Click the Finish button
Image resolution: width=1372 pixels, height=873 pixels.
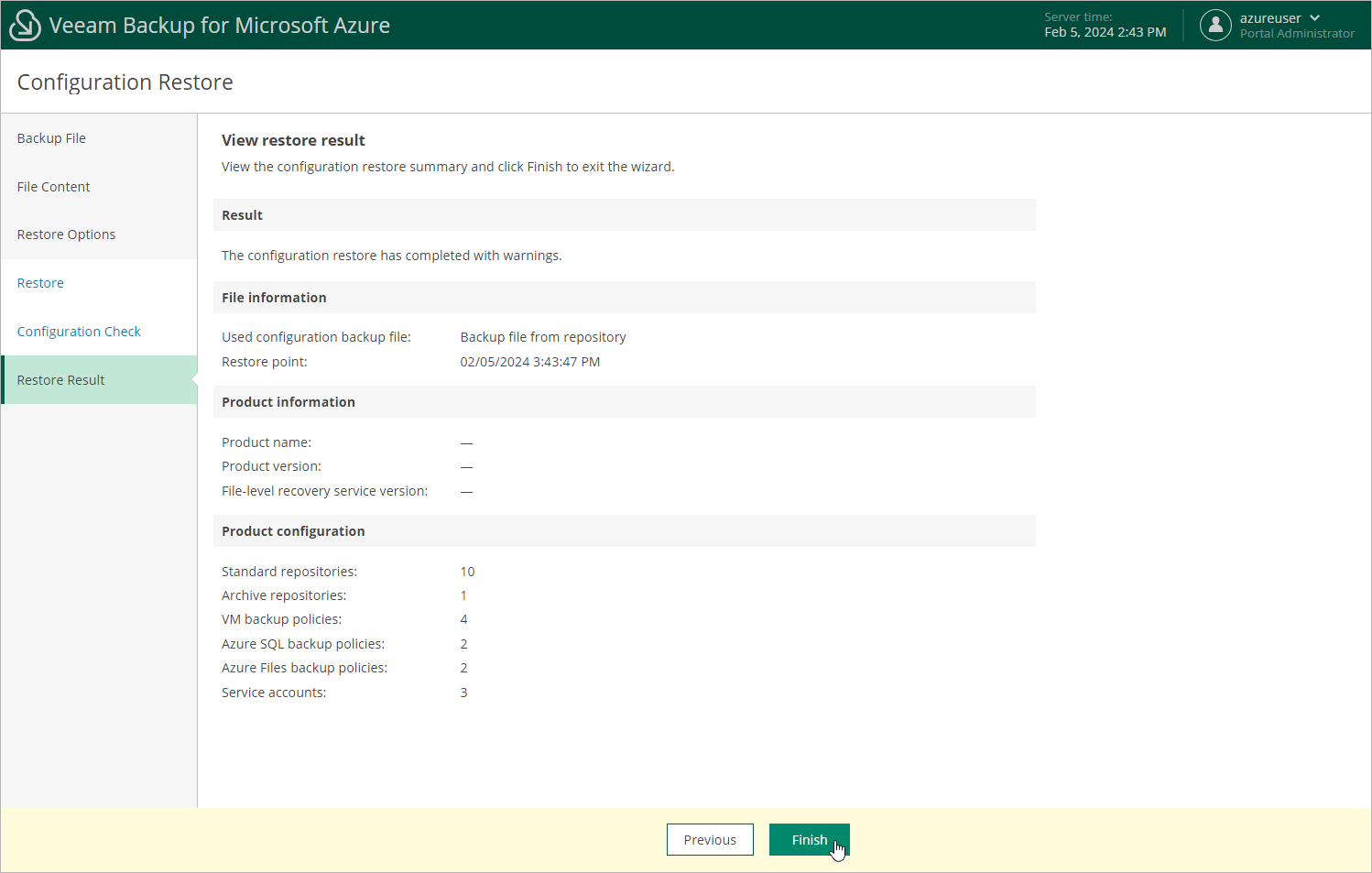tap(810, 840)
